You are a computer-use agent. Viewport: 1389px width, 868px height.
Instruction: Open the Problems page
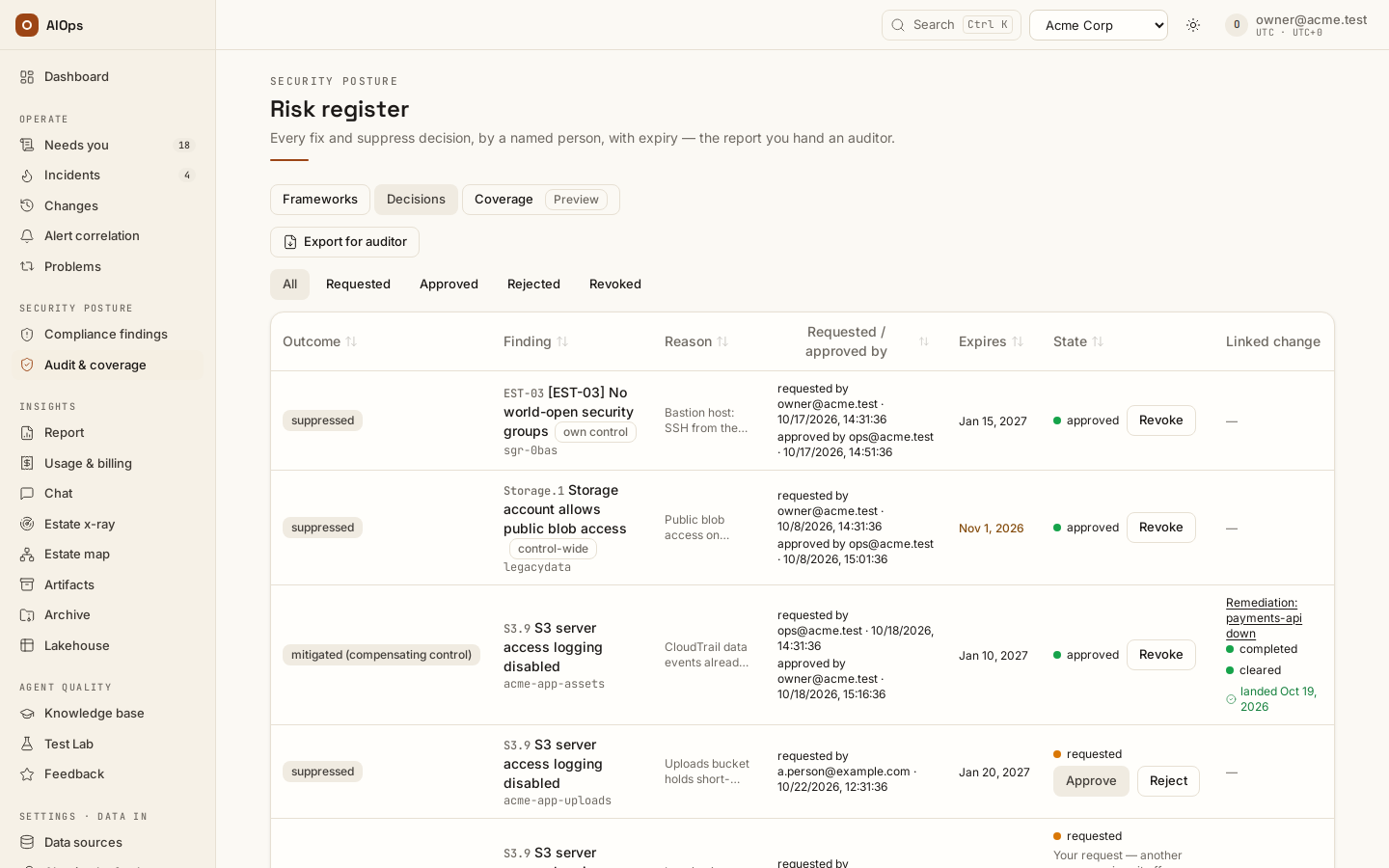107,266
